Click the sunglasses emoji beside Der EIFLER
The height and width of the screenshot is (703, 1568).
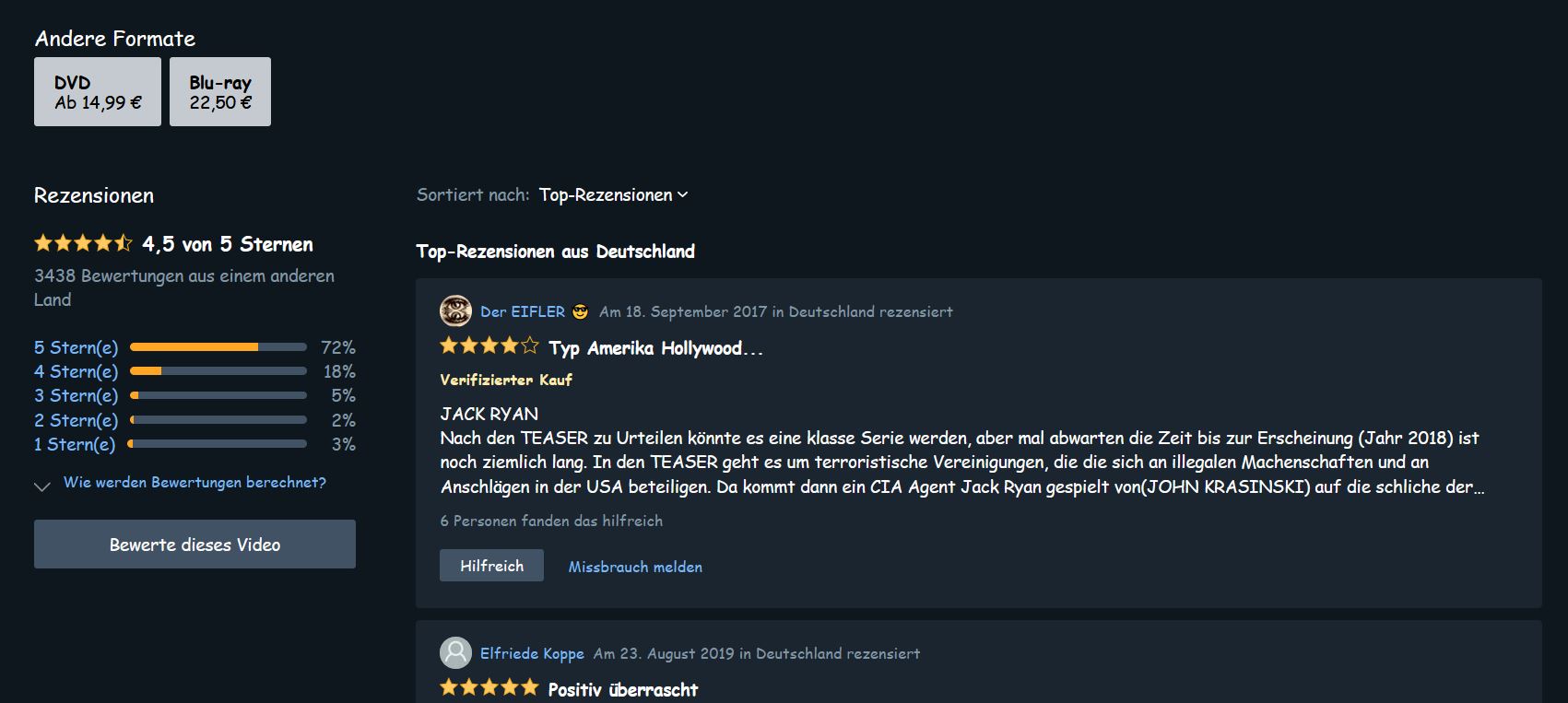click(x=580, y=311)
